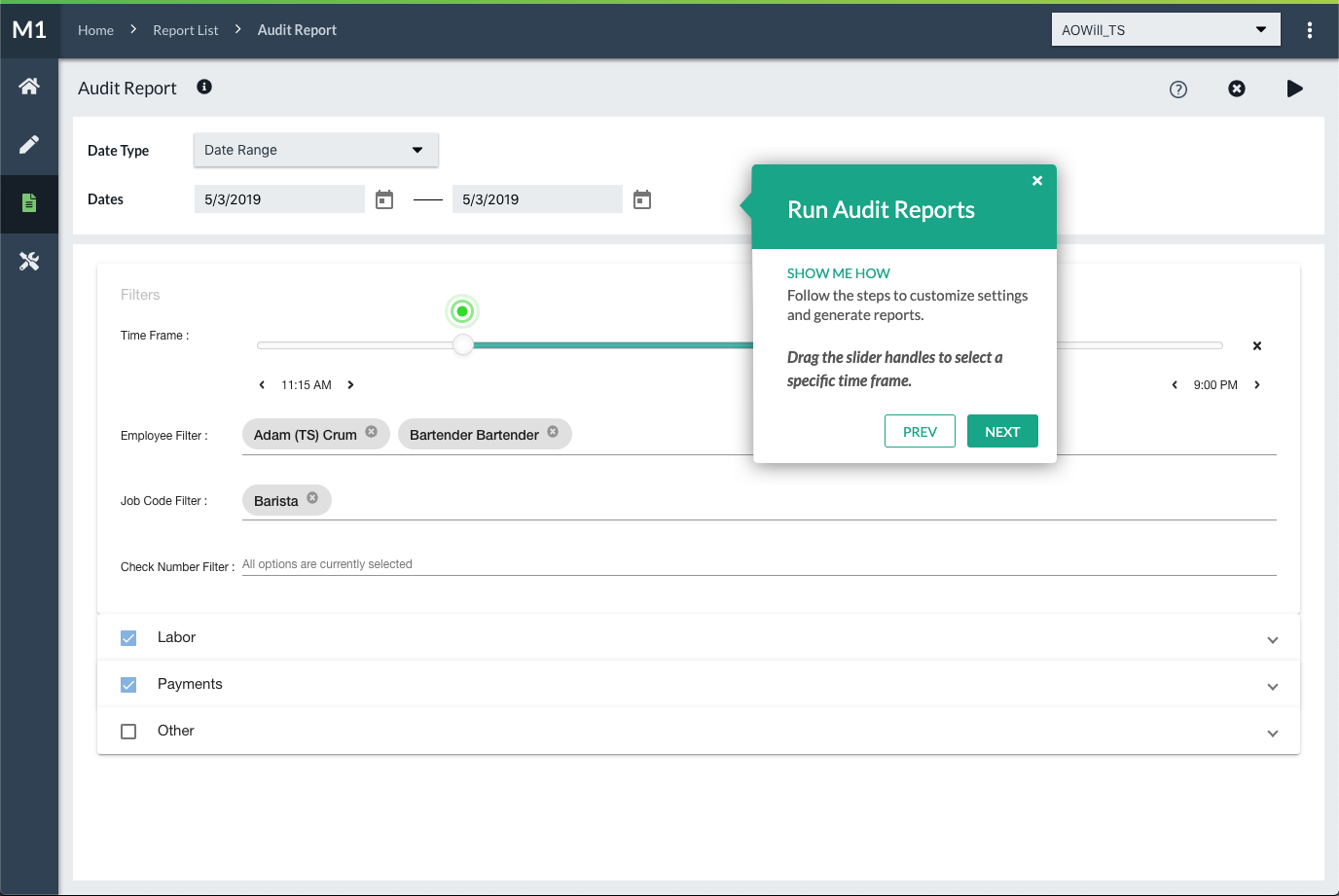Screen dimensions: 1339x896
Task: Click the M1 logo
Action: click(29, 30)
